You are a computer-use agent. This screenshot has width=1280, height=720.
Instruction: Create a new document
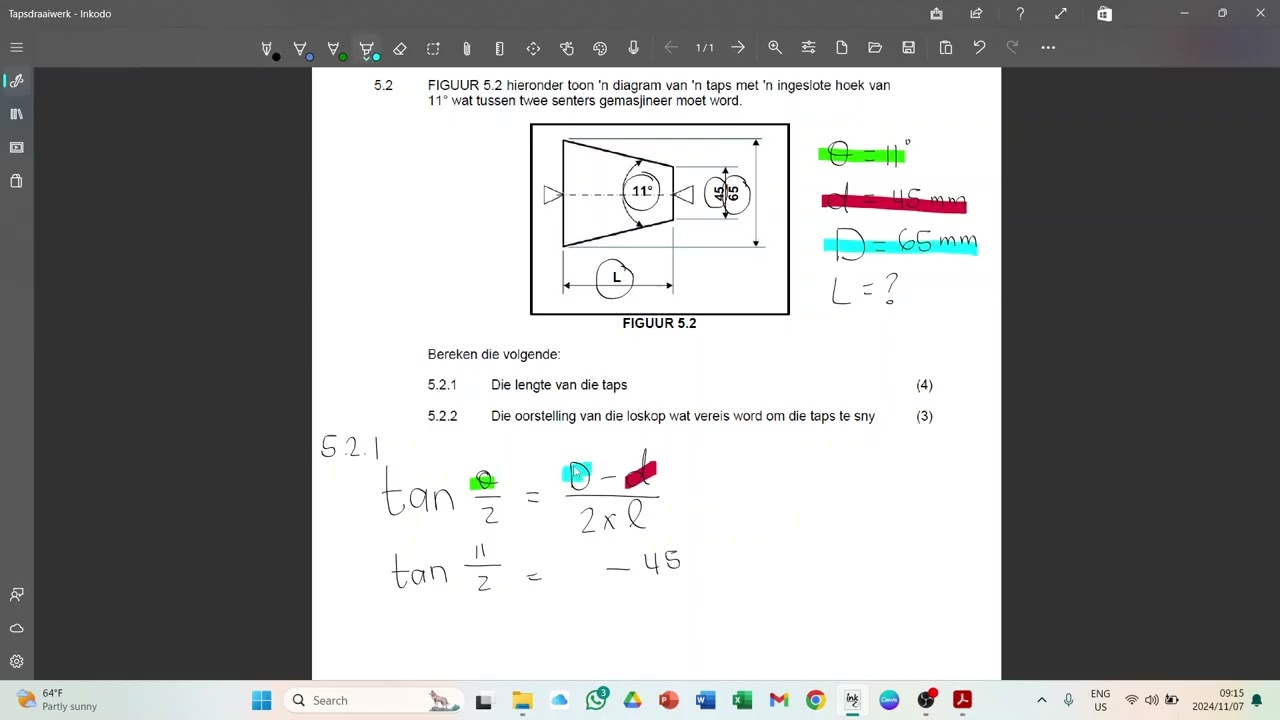(x=842, y=48)
